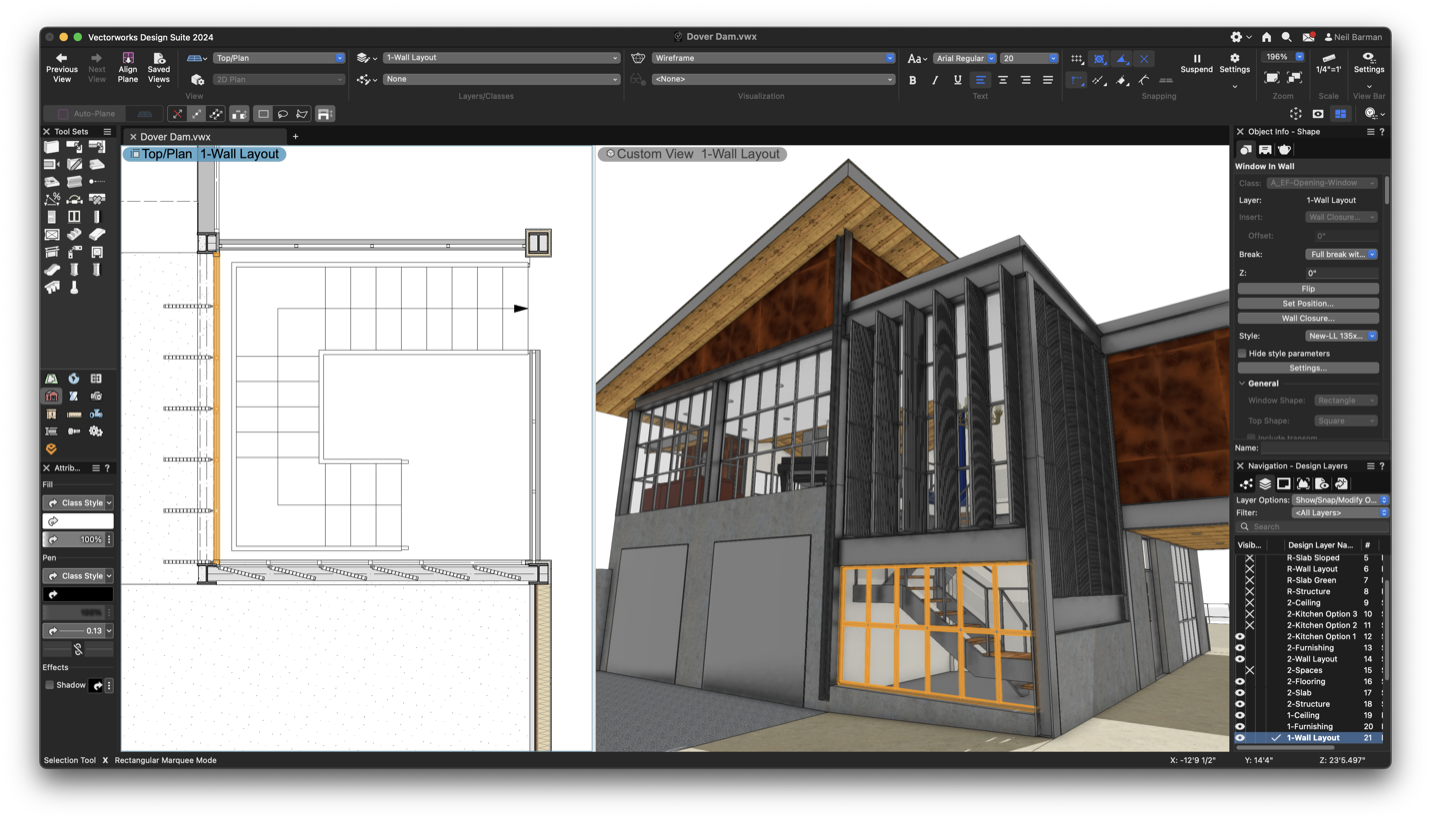Select Polygonal Marquee mode

click(x=302, y=114)
